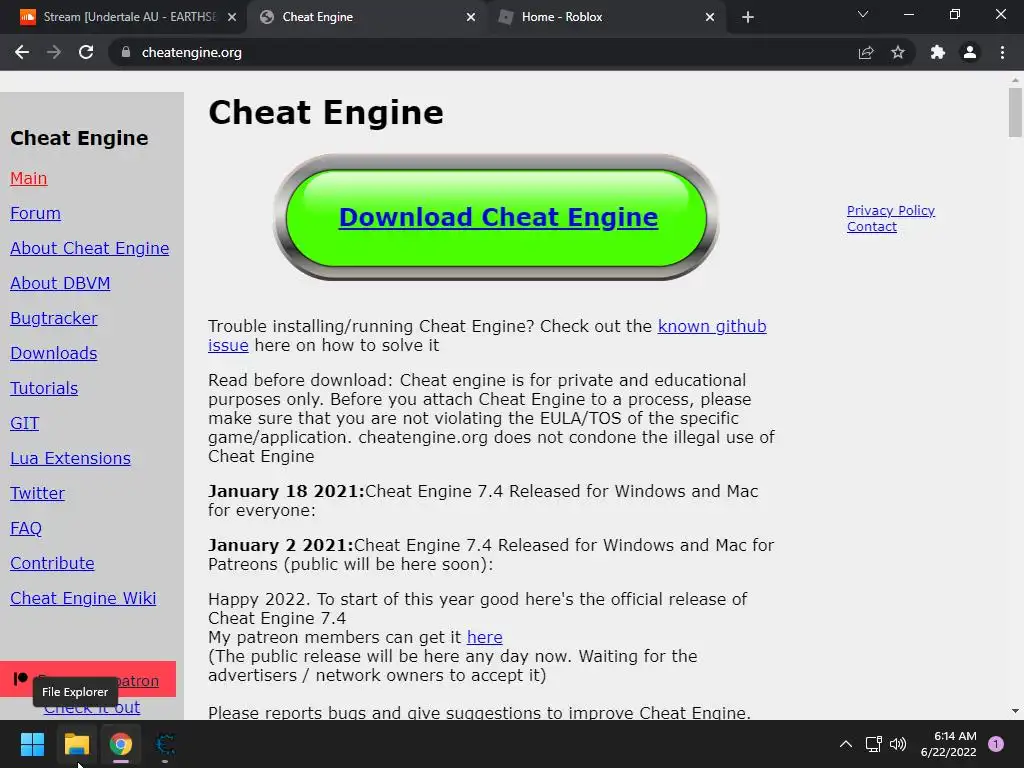Reload the cheatengine.org page
The image size is (1024, 768).
pos(86,52)
